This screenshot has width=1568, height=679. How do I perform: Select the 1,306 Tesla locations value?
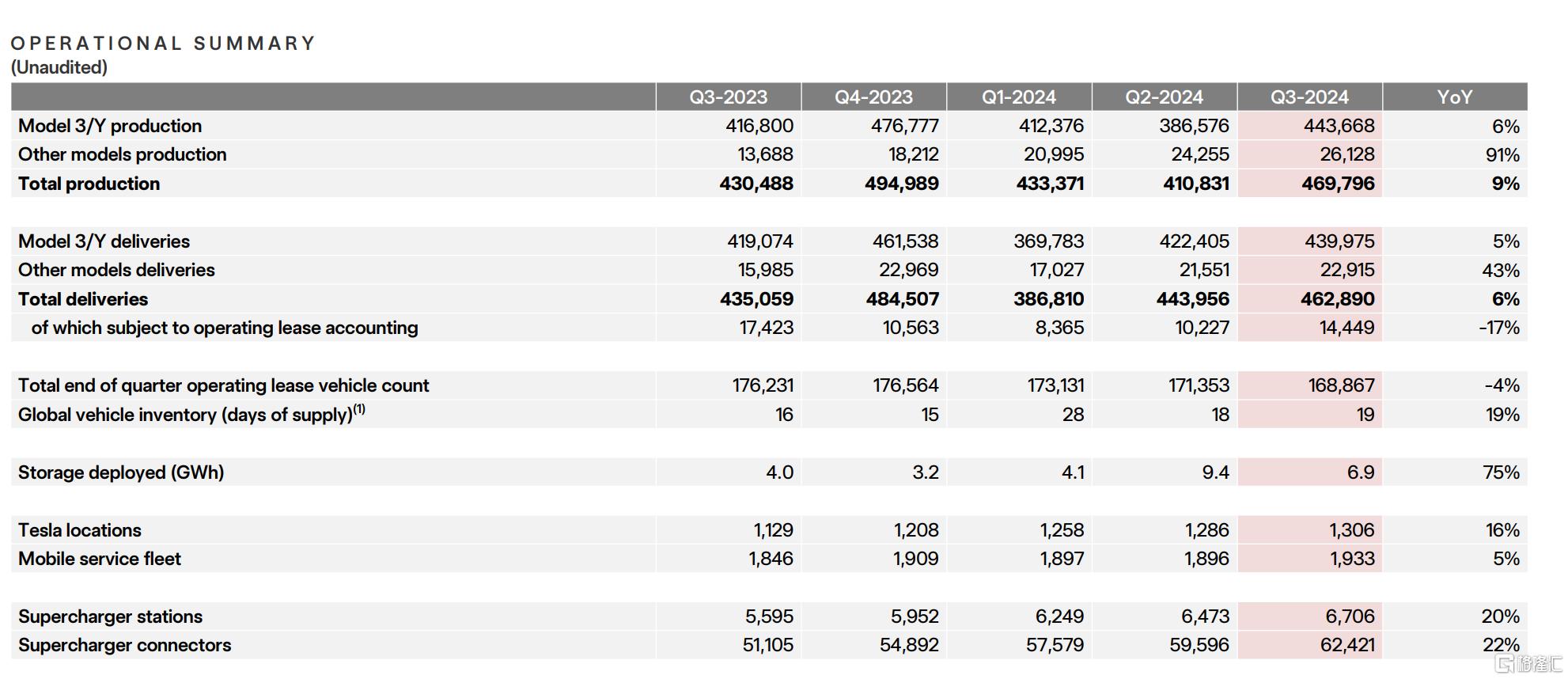(1351, 530)
